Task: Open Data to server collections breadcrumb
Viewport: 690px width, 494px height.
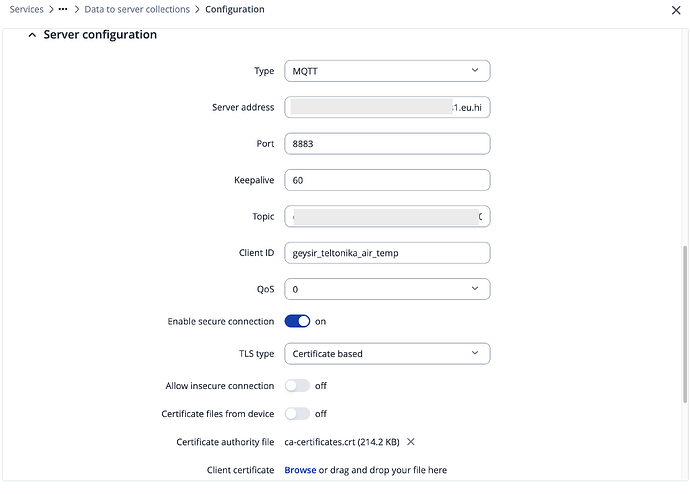Action: 139,10
